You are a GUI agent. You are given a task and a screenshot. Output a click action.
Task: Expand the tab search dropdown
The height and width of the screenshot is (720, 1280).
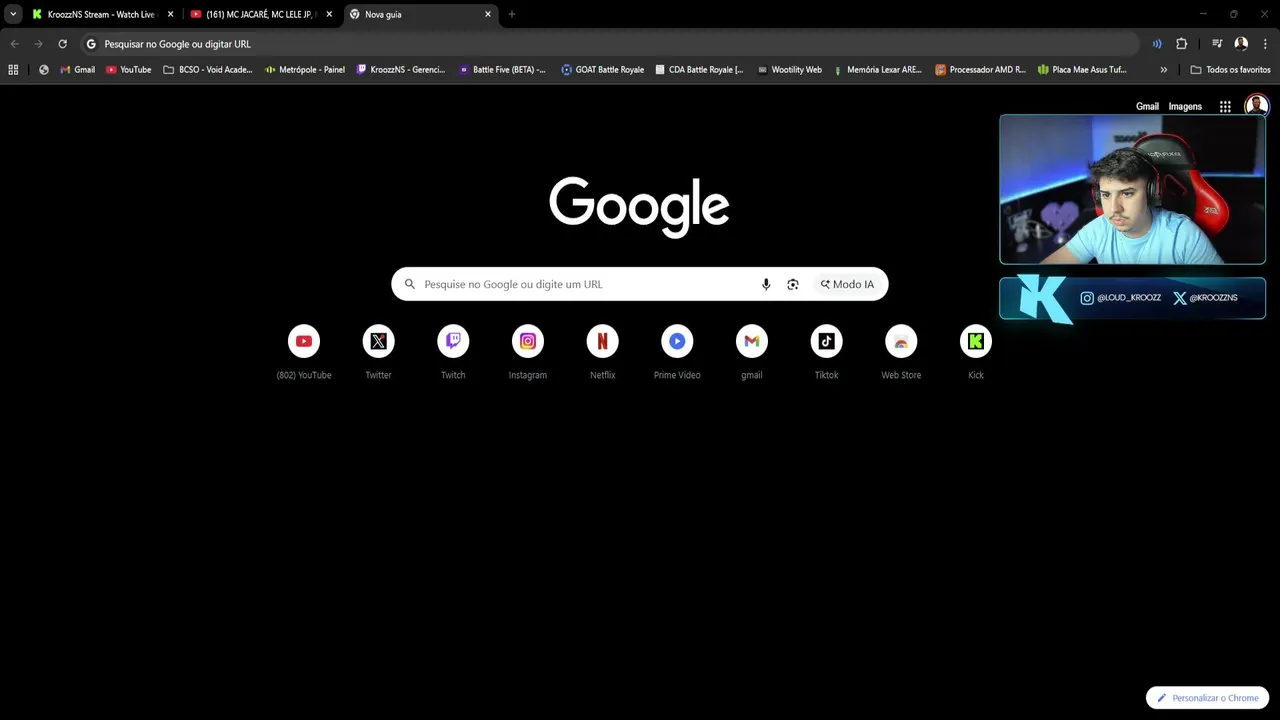pos(13,14)
